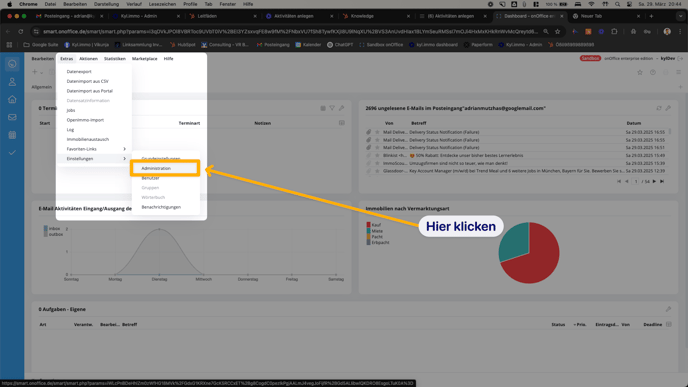Click the pencil icon in the e-mail widget
This screenshot has height=387, width=688.
[x=668, y=108]
